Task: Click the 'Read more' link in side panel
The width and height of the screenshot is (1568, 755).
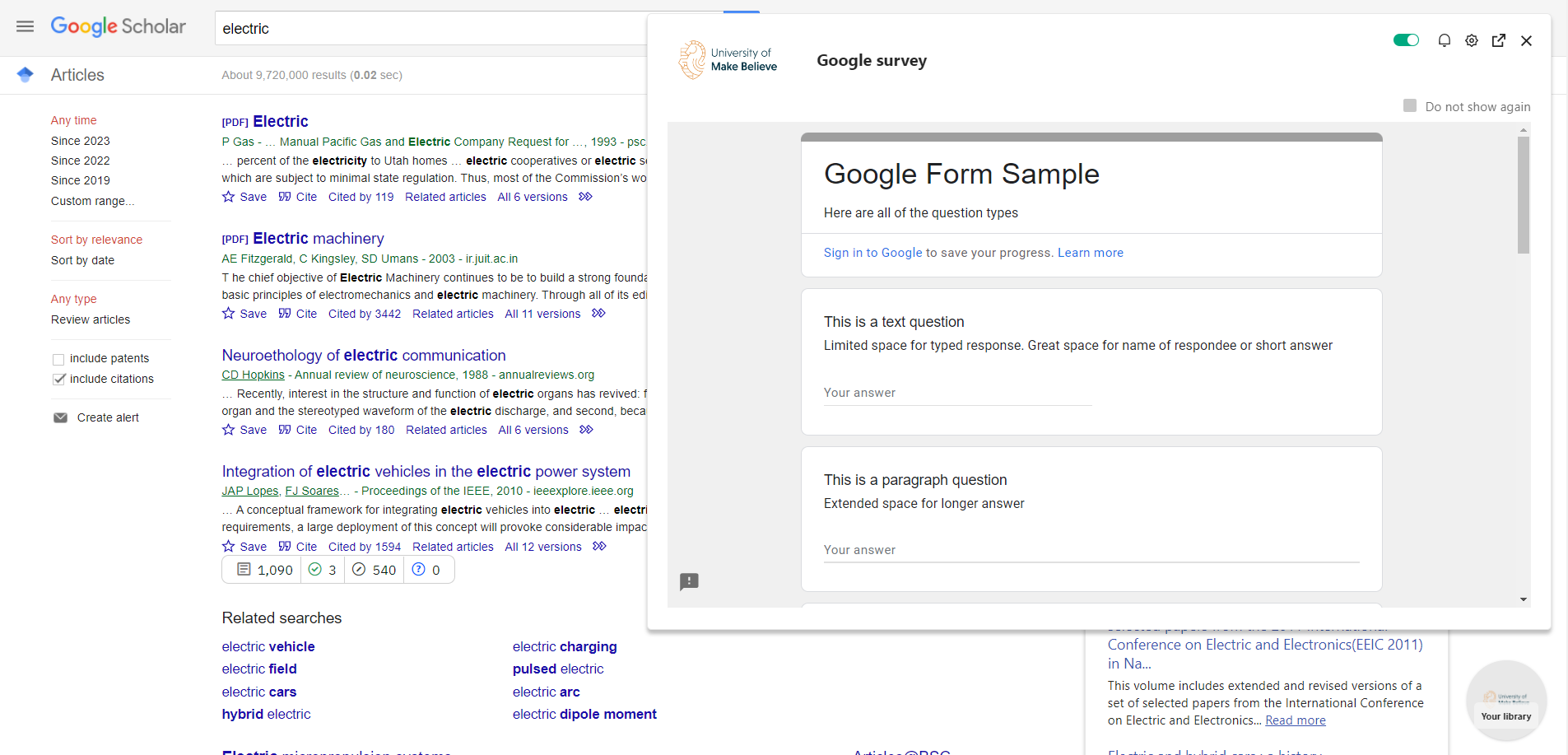Action: (1296, 720)
